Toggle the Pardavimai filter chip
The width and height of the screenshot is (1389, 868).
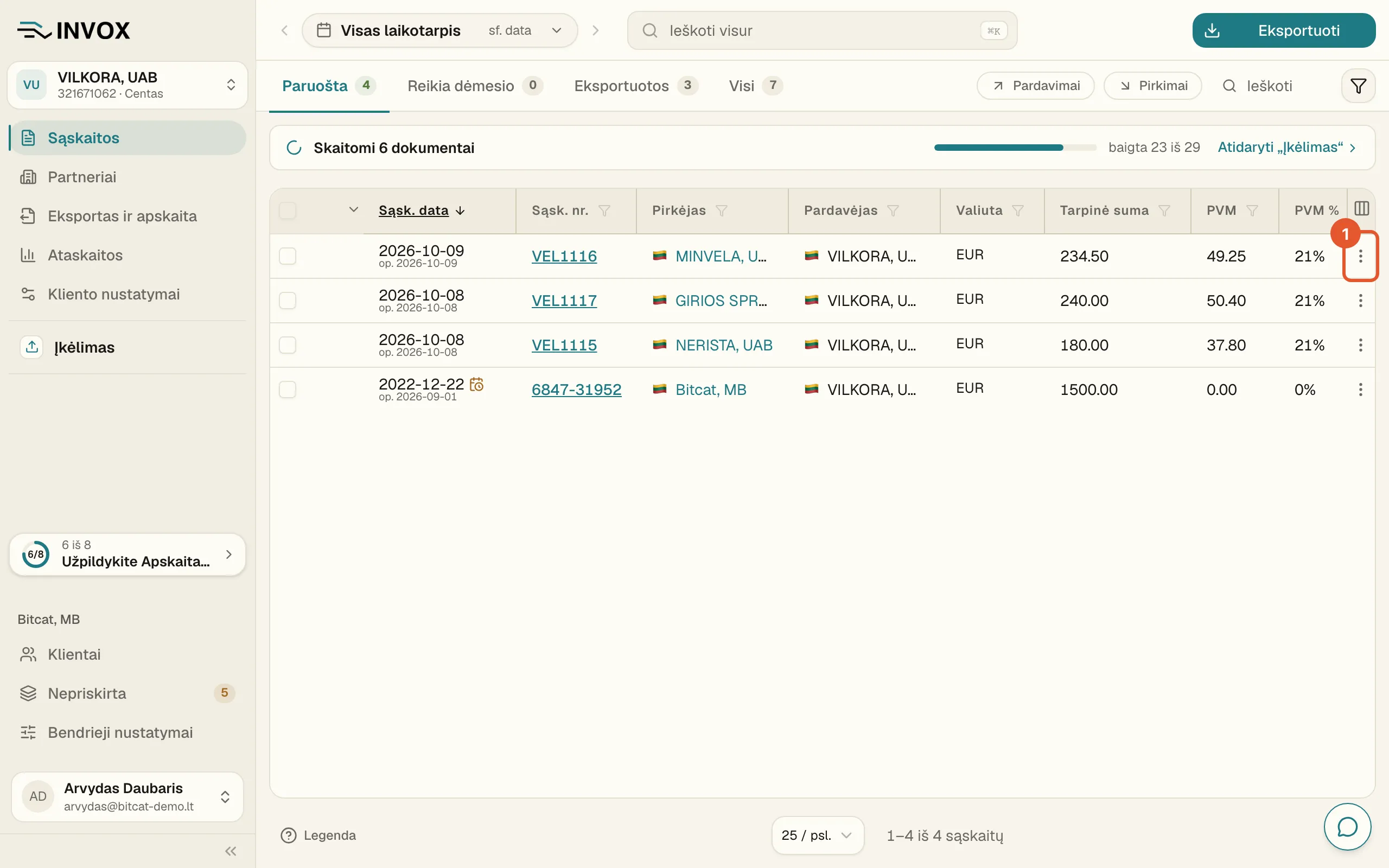pos(1035,86)
